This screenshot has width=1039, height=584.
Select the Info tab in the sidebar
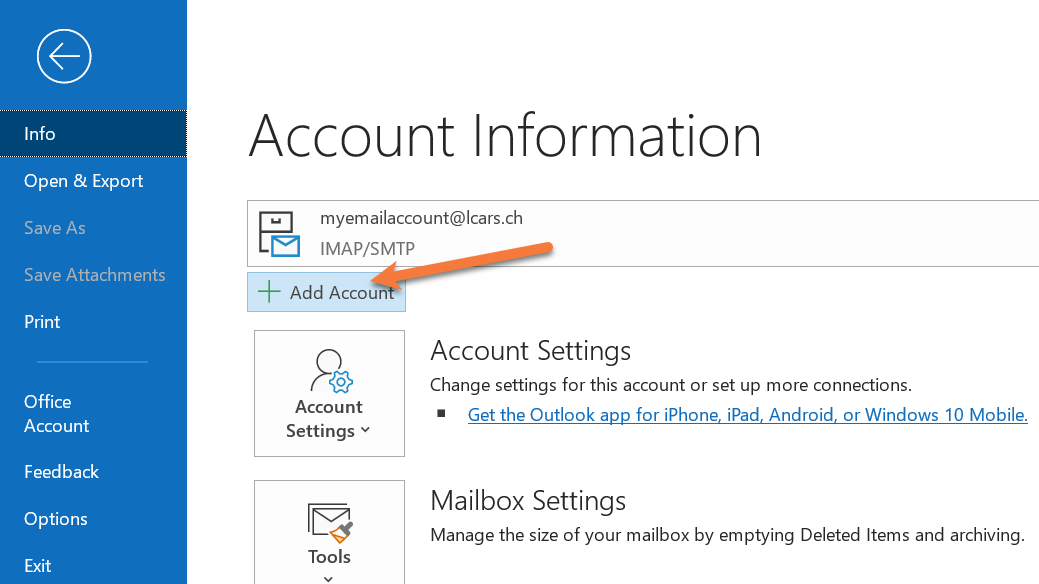(40, 134)
